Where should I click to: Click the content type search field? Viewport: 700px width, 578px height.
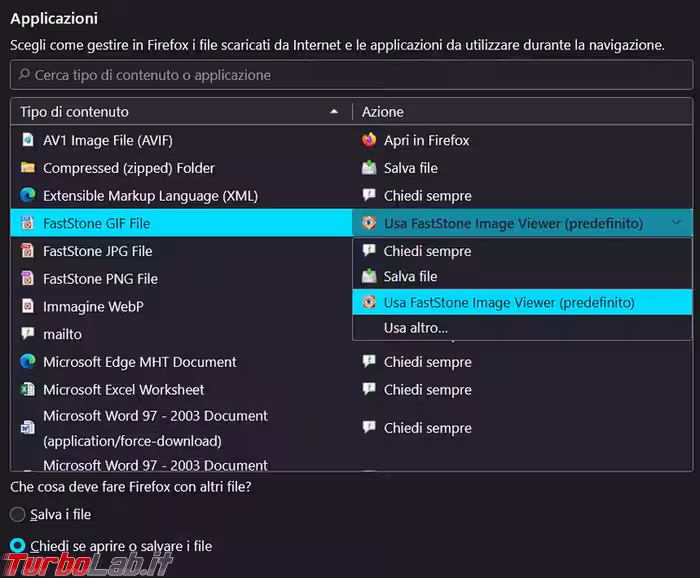coord(350,75)
